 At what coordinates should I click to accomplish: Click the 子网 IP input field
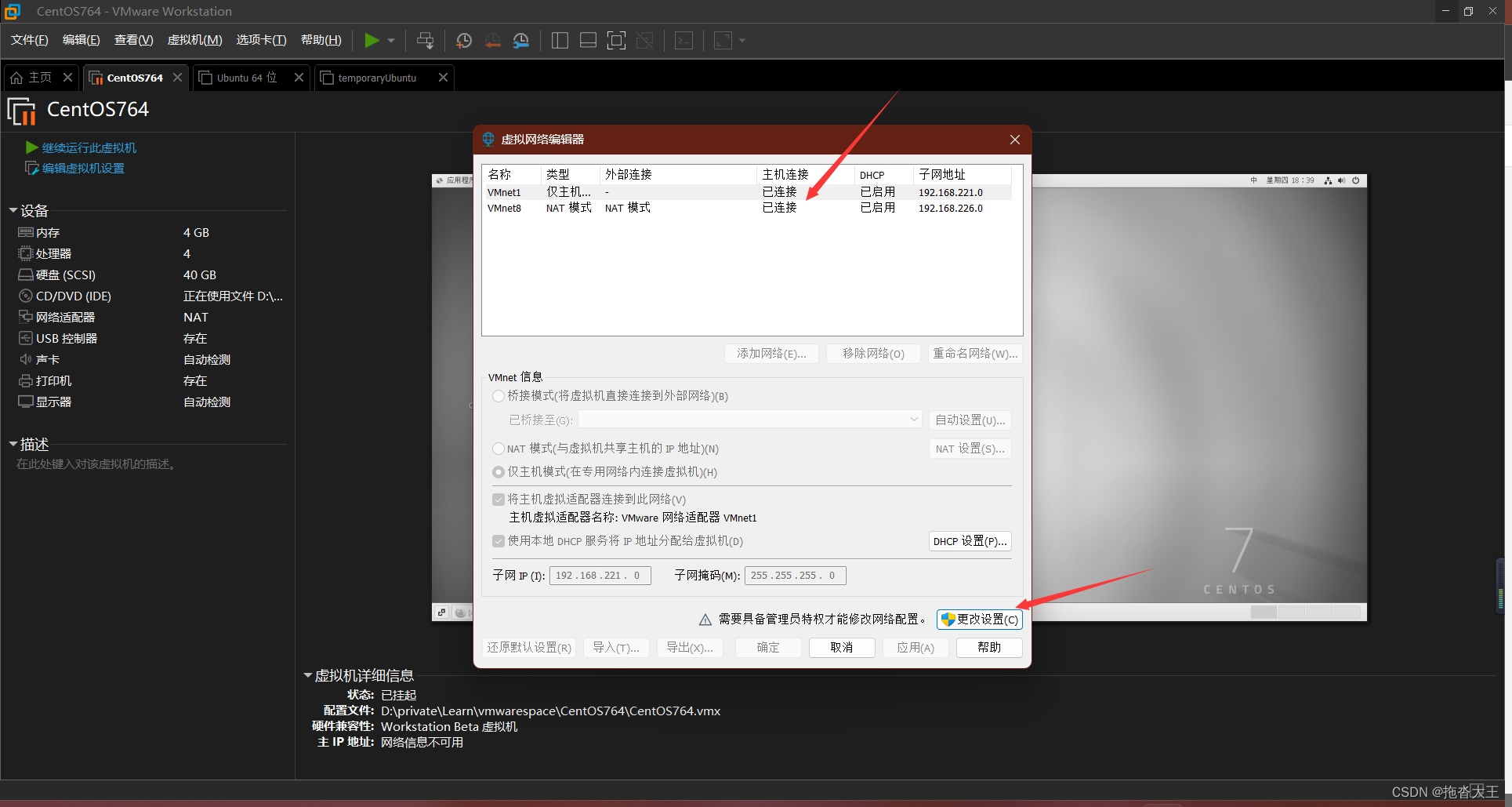tap(600, 575)
